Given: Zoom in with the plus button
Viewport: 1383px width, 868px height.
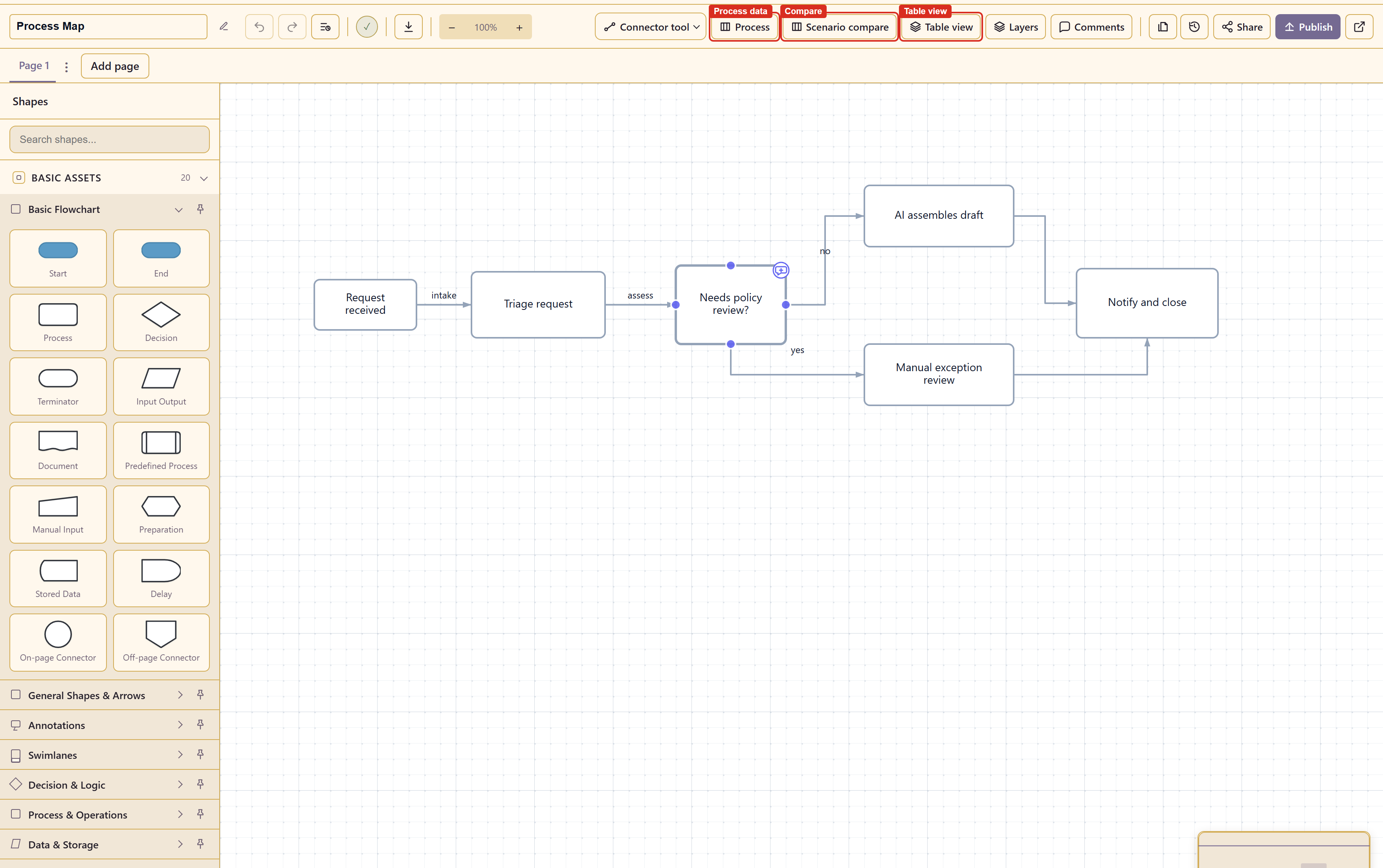Looking at the screenshot, I should (519, 27).
